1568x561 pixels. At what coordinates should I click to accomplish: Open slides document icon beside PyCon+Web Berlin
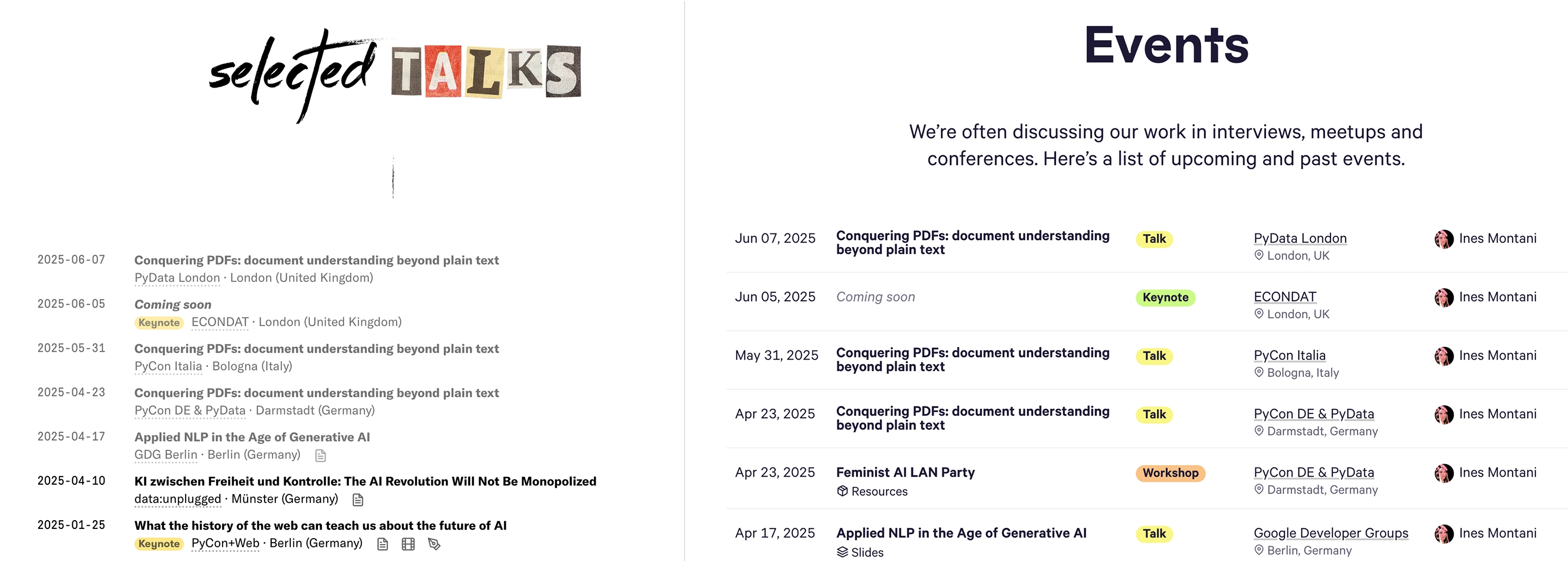pos(382,544)
